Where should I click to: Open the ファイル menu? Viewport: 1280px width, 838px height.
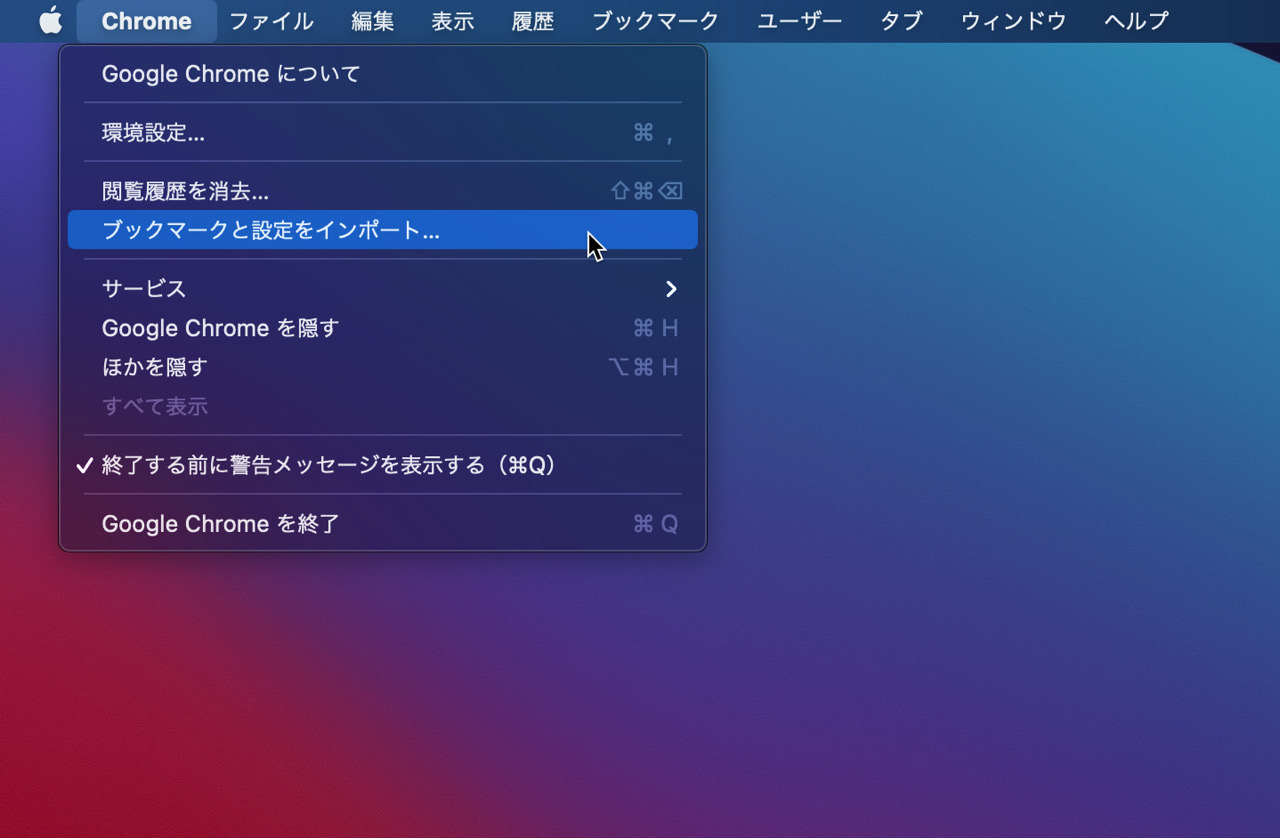pyautogui.click(x=271, y=21)
